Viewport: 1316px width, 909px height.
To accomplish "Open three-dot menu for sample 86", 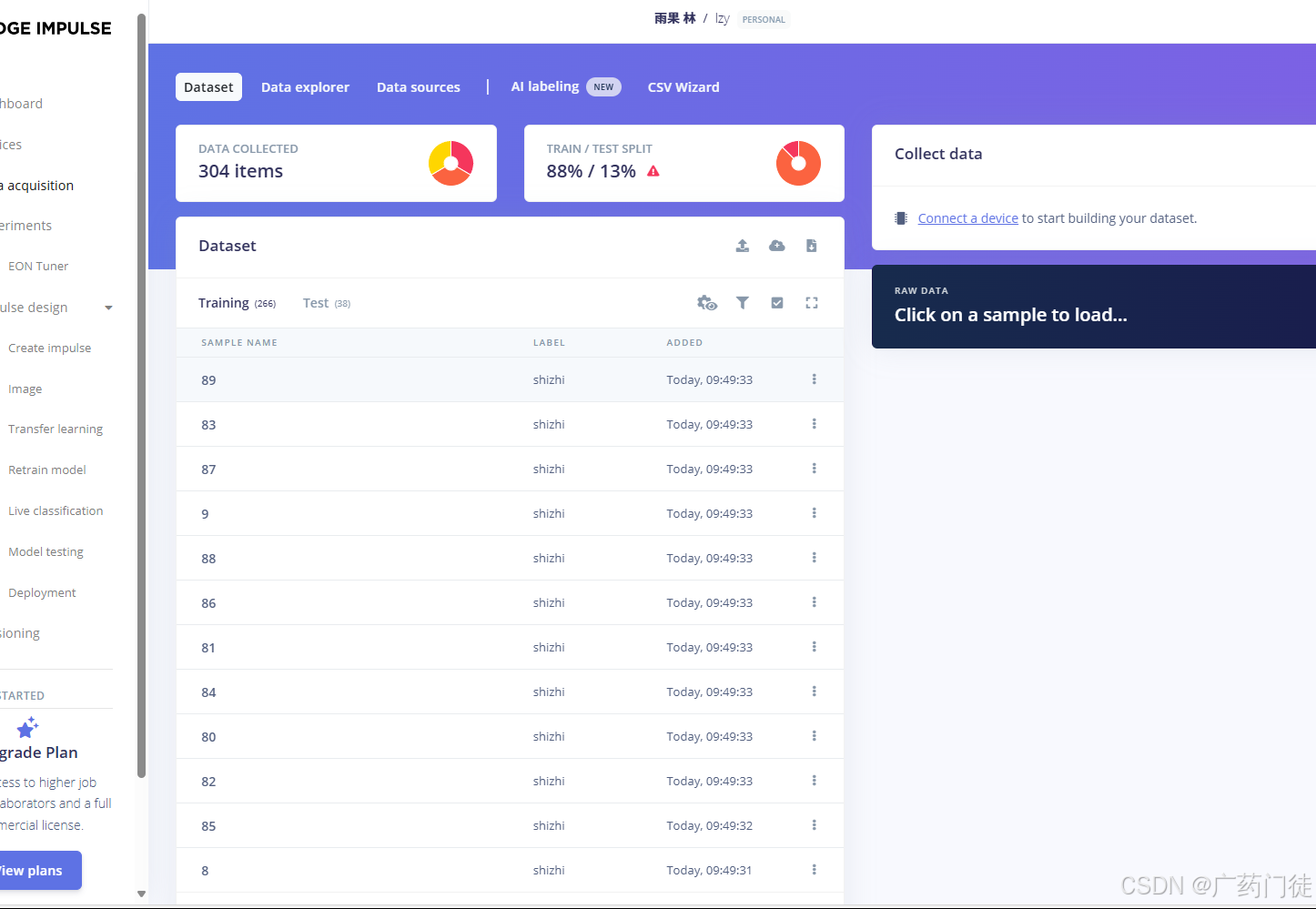I will coord(815,602).
